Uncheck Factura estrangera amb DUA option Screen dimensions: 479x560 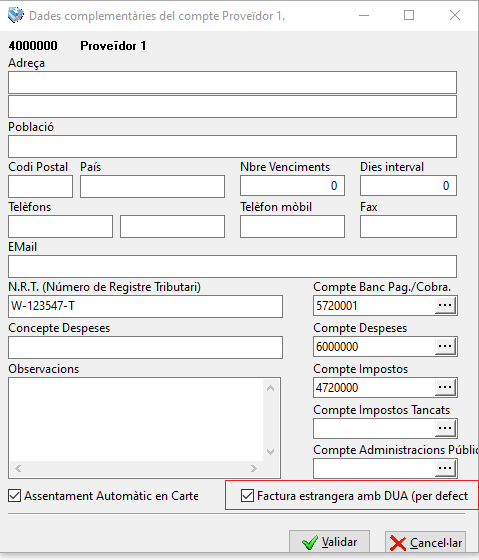coord(247,496)
